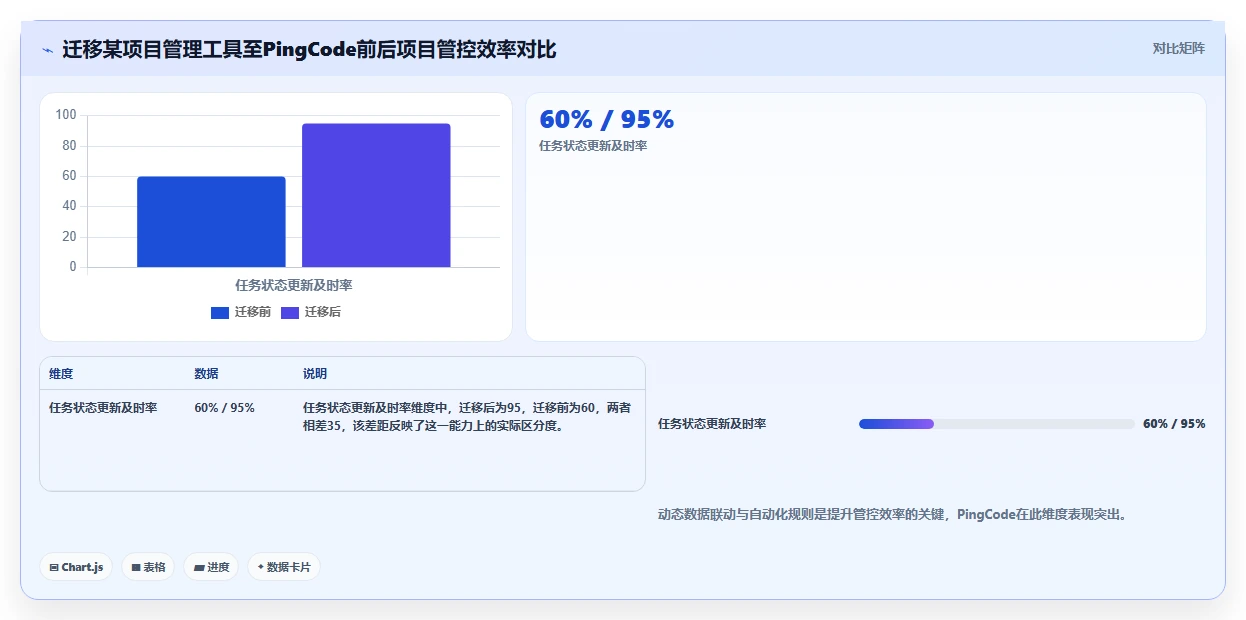Click the chart x-axis label 任务状态更新及时率

294,285
